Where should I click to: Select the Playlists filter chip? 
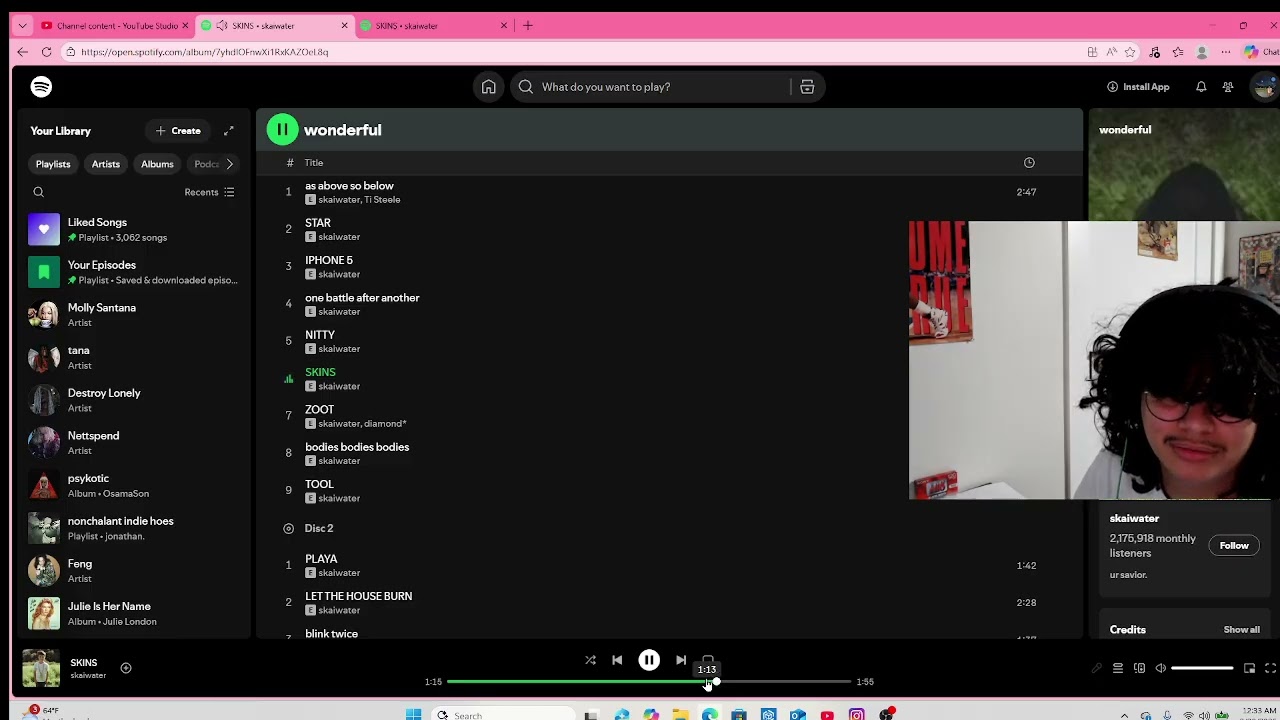click(x=53, y=164)
